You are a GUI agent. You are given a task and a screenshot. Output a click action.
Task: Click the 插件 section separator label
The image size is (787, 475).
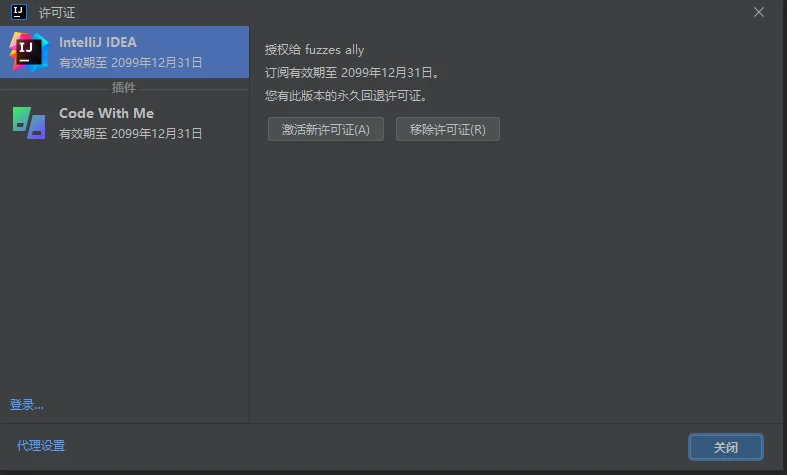[x=123, y=88]
